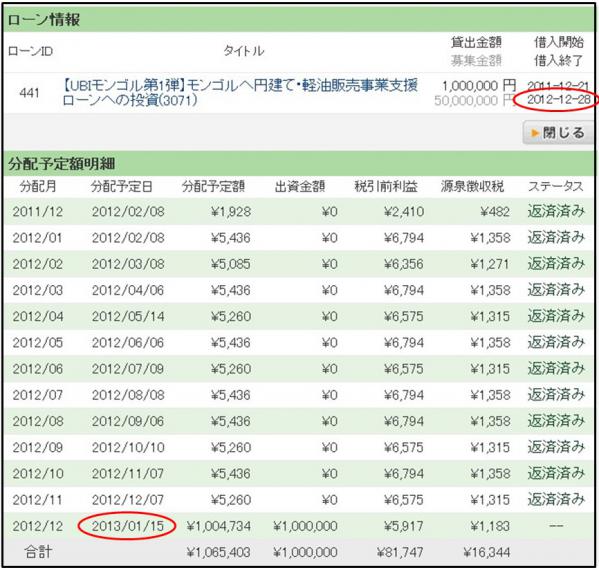Click the 分配予定額 column header

(x=213, y=186)
